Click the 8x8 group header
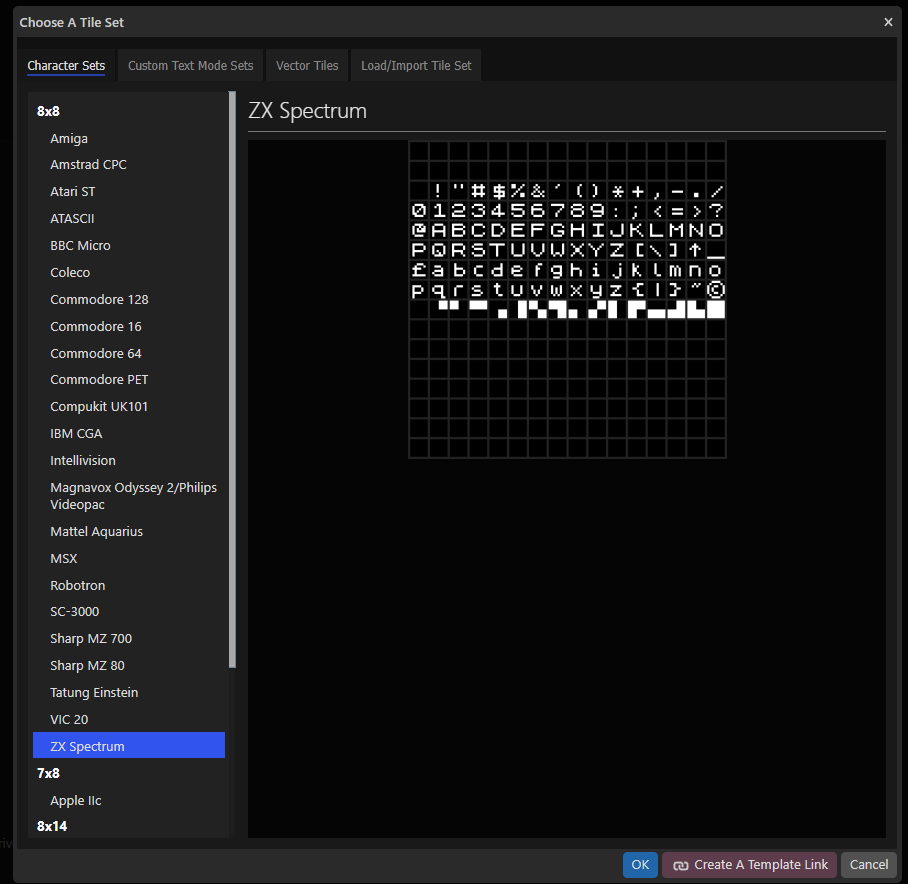The image size is (908, 884). coord(48,111)
